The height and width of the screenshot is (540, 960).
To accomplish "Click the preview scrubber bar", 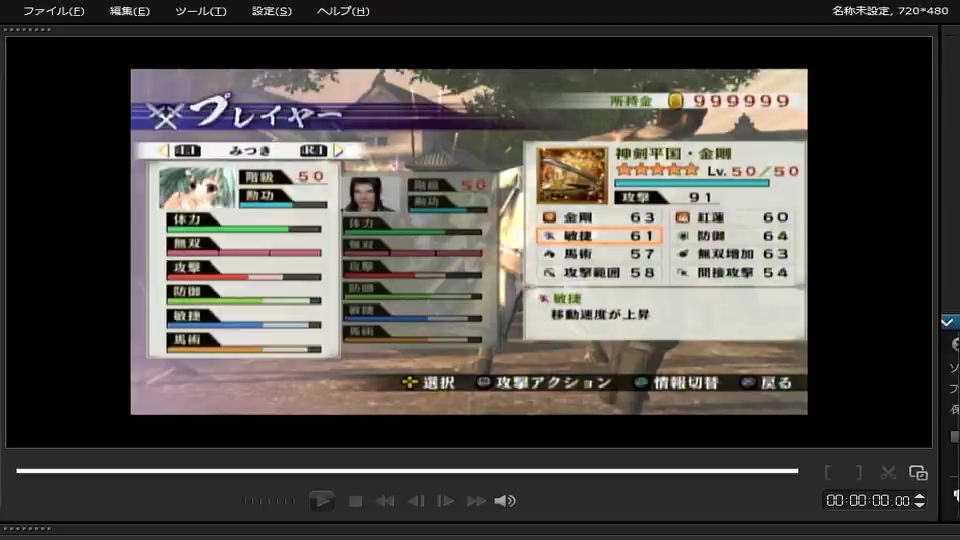I will [x=407, y=471].
